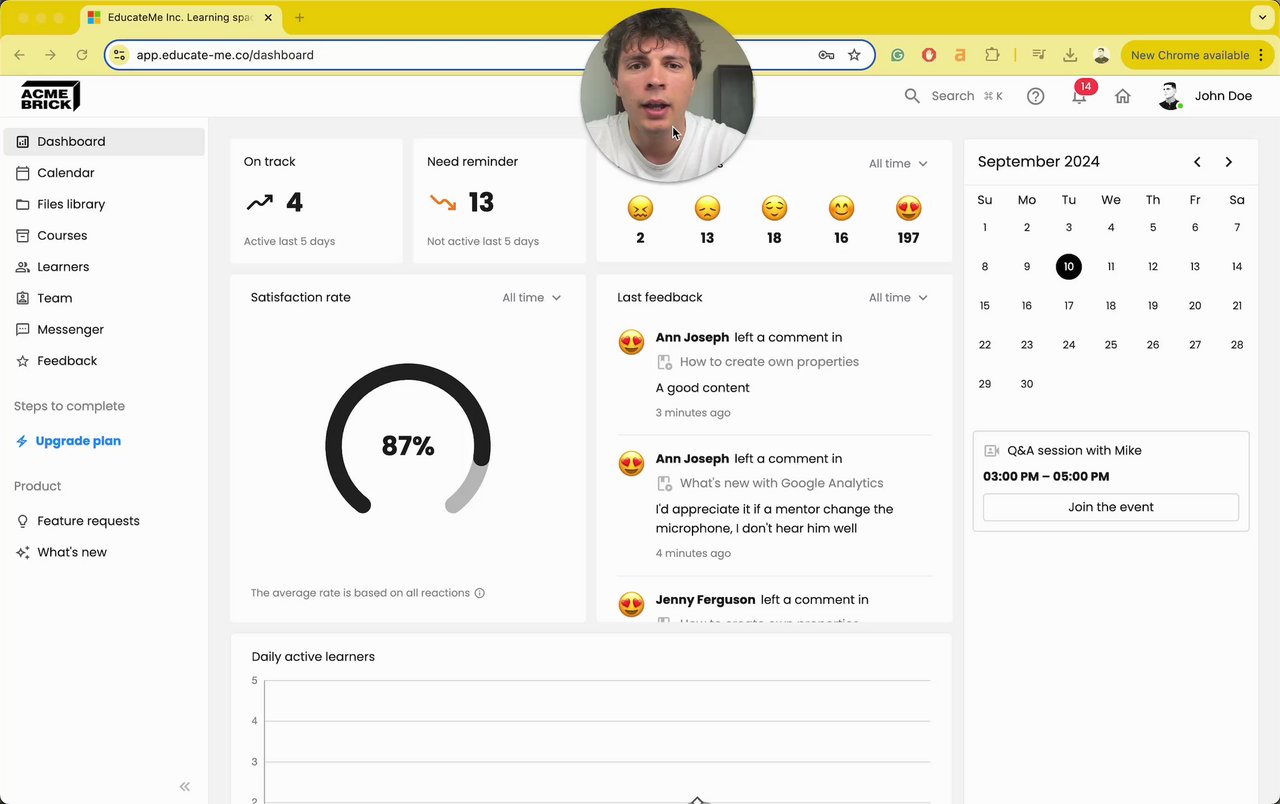This screenshot has width=1280, height=804.
Task: Bookmark this page with star icon
Action: (x=854, y=55)
